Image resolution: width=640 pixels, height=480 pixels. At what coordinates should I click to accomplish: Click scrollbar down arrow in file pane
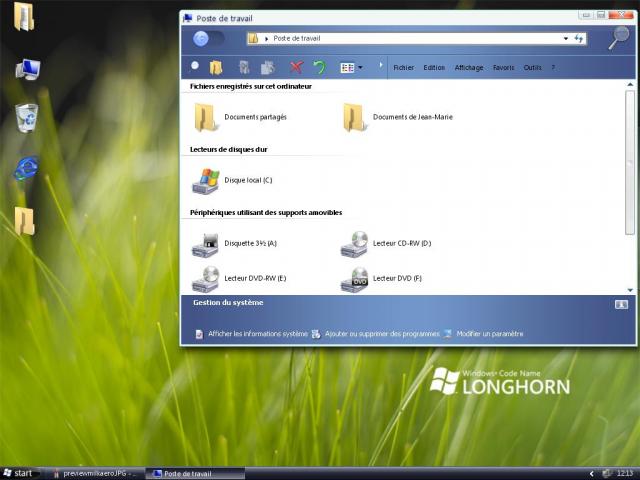coord(630,290)
